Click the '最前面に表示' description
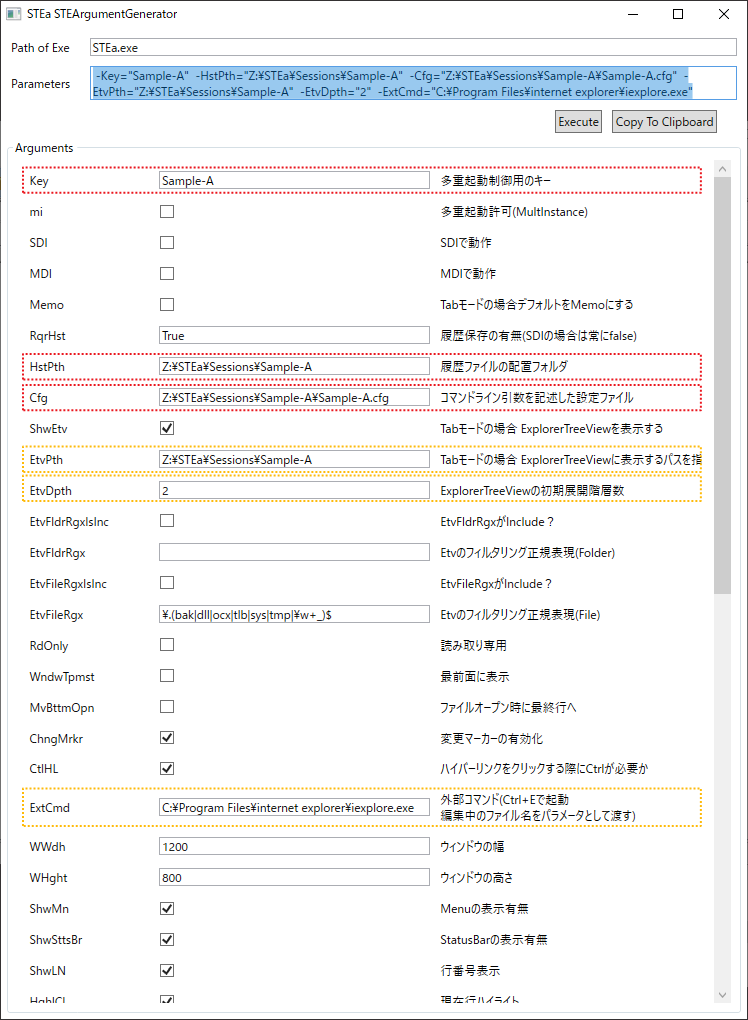This screenshot has width=748, height=1020. pyautogui.click(x=475, y=677)
